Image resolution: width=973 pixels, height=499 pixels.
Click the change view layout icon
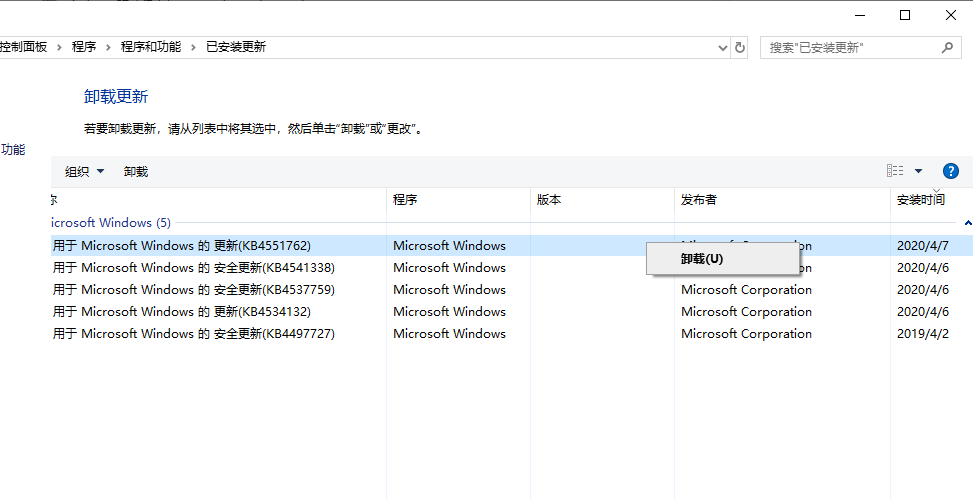895,171
